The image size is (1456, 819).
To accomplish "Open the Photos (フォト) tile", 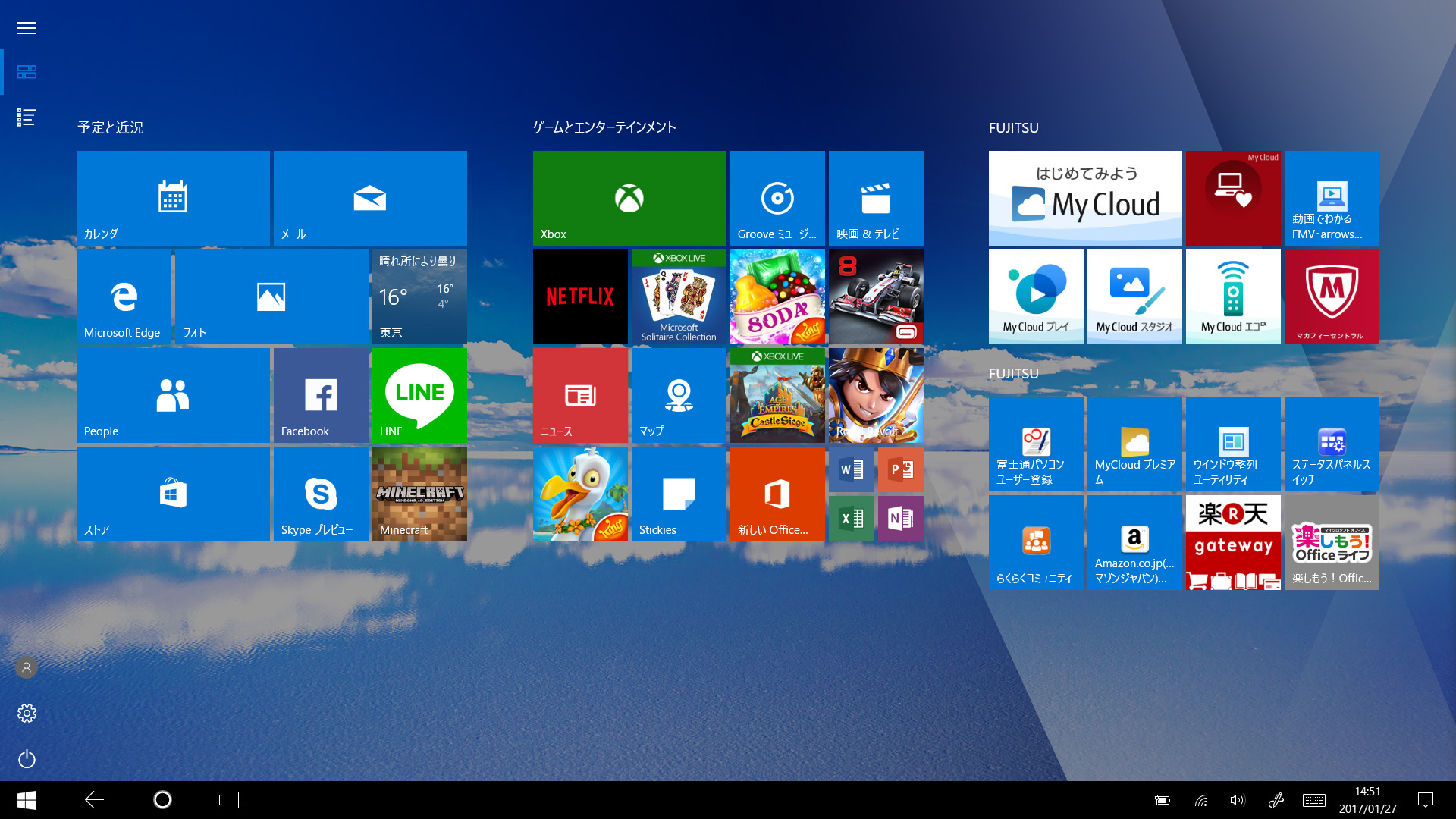I will coord(271,297).
